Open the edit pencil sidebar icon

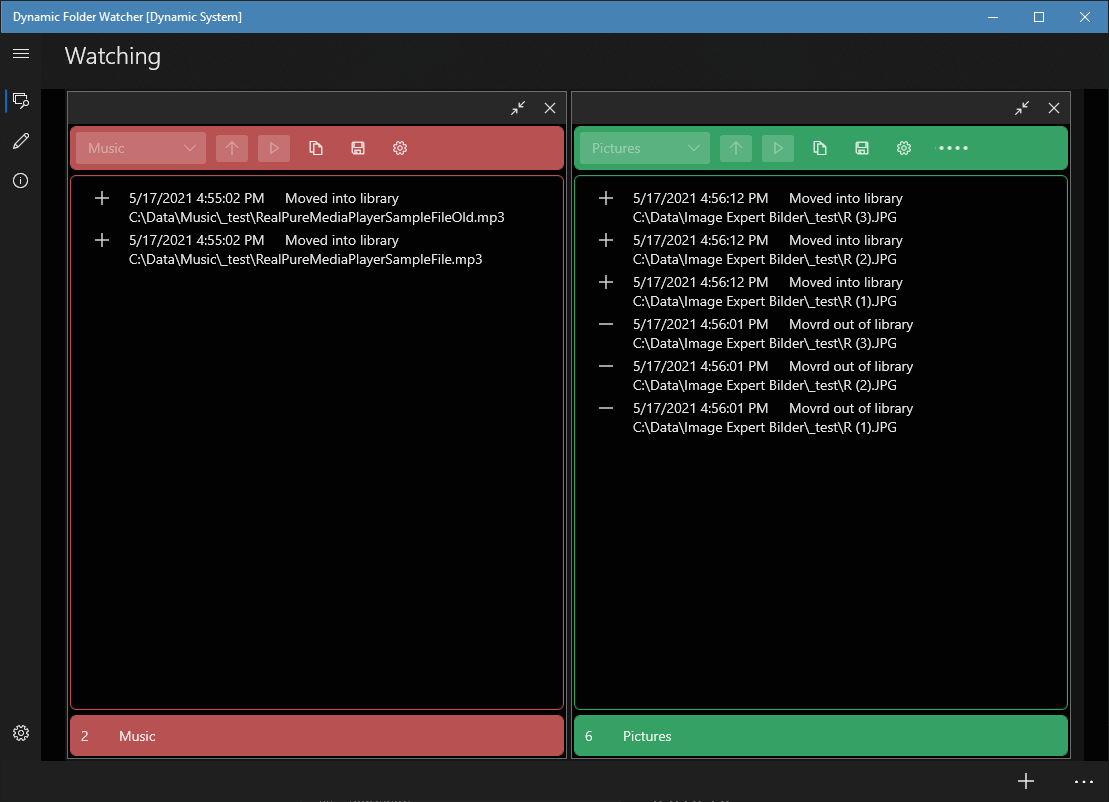tap(21, 141)
